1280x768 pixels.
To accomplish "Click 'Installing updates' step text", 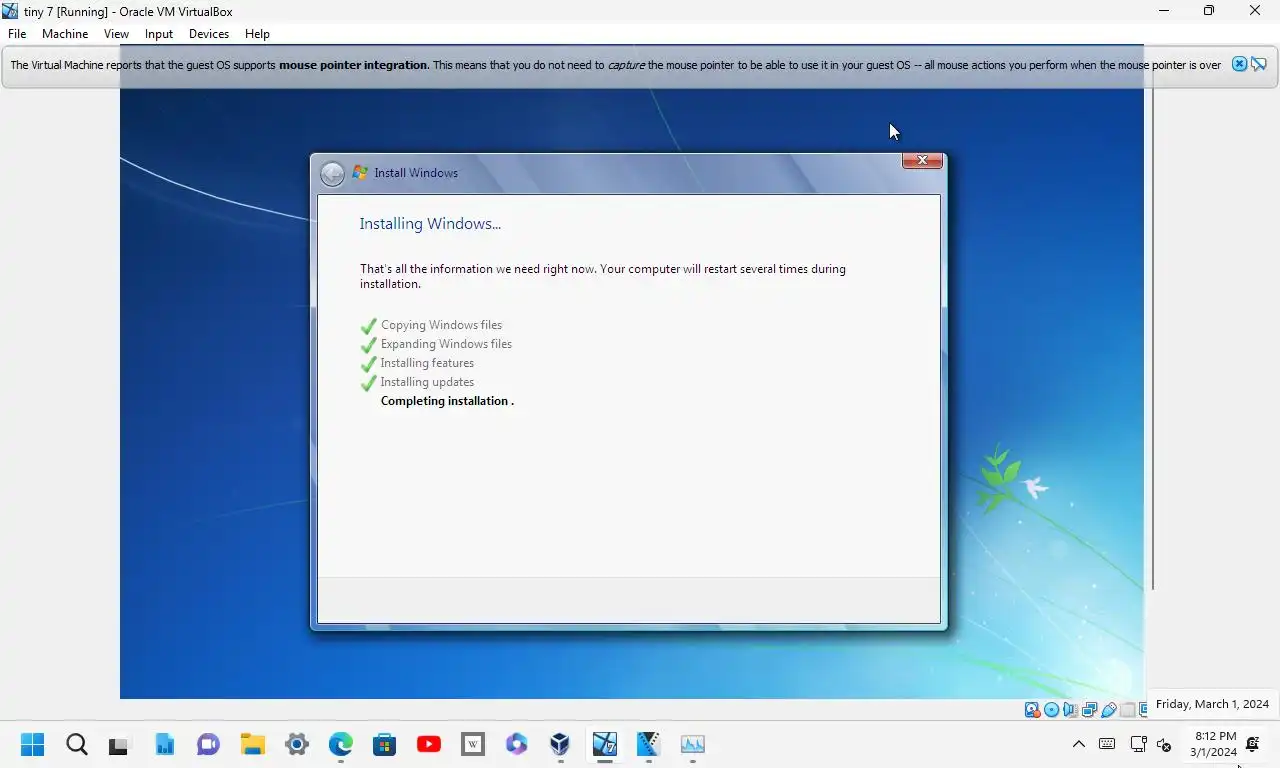I will click(427, 382).
